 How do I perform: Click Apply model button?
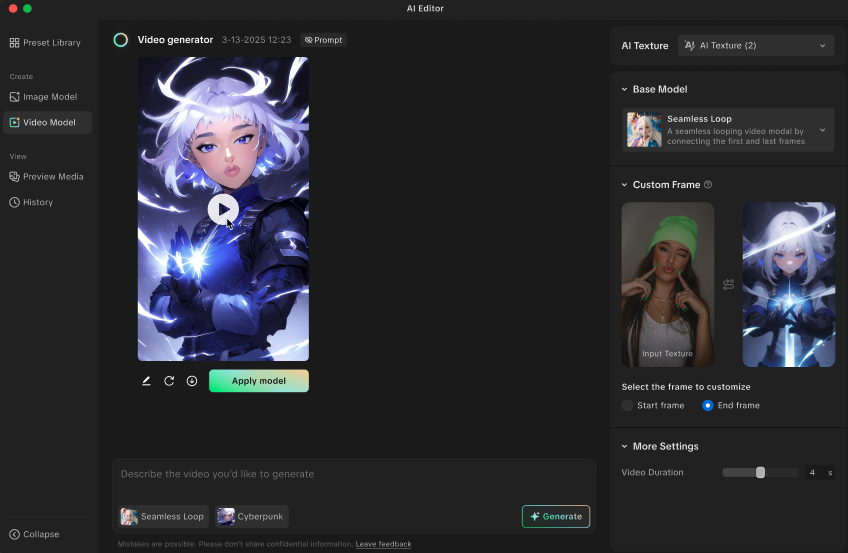pos(259,381)
